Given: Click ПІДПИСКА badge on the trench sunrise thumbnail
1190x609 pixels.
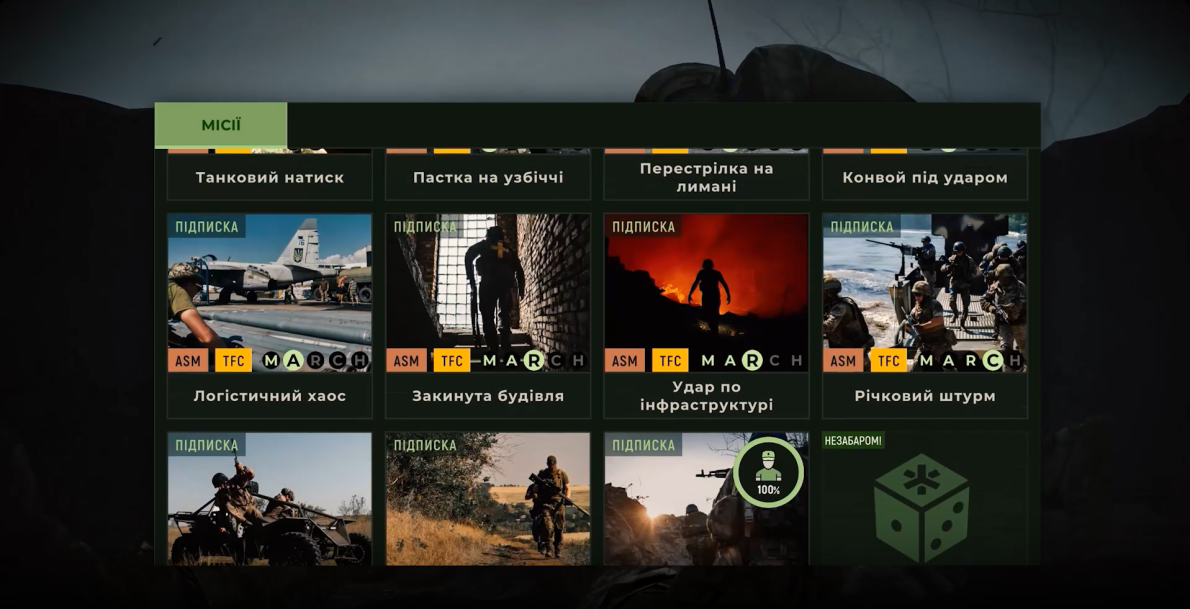Looking at the screenshot, I should (644, 445).
